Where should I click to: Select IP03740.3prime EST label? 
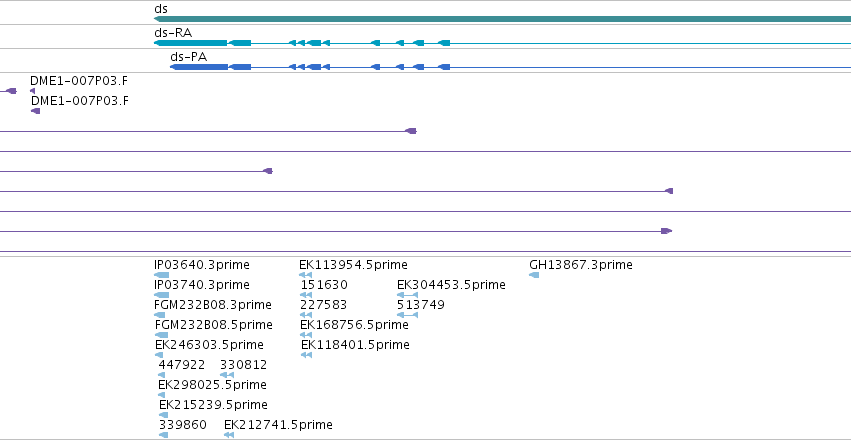pos(202,285)
